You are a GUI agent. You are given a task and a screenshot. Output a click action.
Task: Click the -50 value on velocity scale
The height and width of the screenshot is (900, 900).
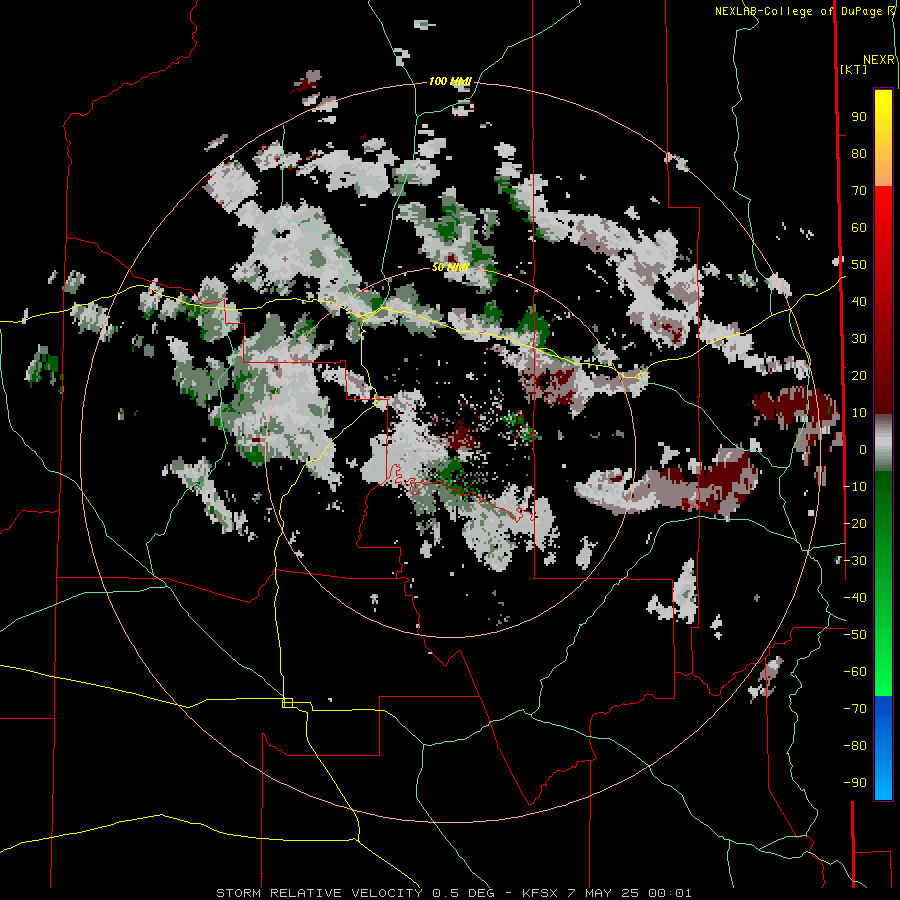[855, 635]
